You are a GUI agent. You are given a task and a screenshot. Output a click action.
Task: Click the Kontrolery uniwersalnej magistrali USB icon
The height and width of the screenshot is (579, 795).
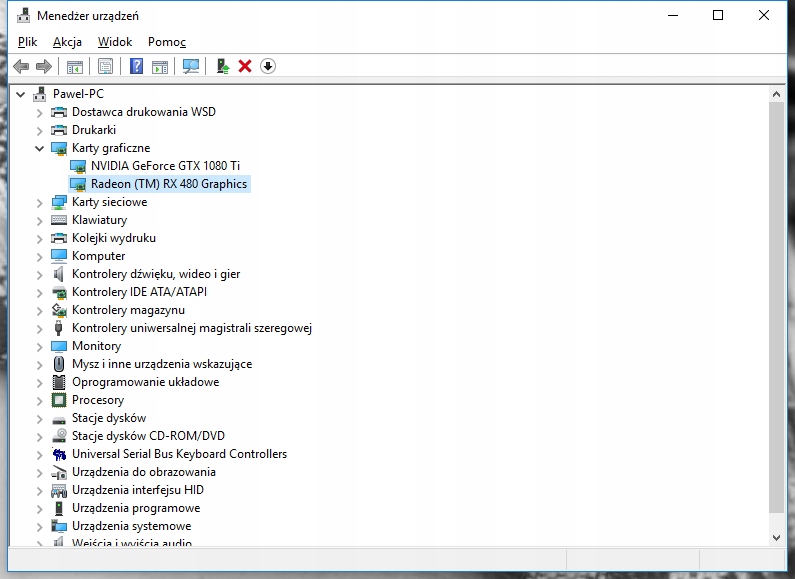click(x=58, y=328)
